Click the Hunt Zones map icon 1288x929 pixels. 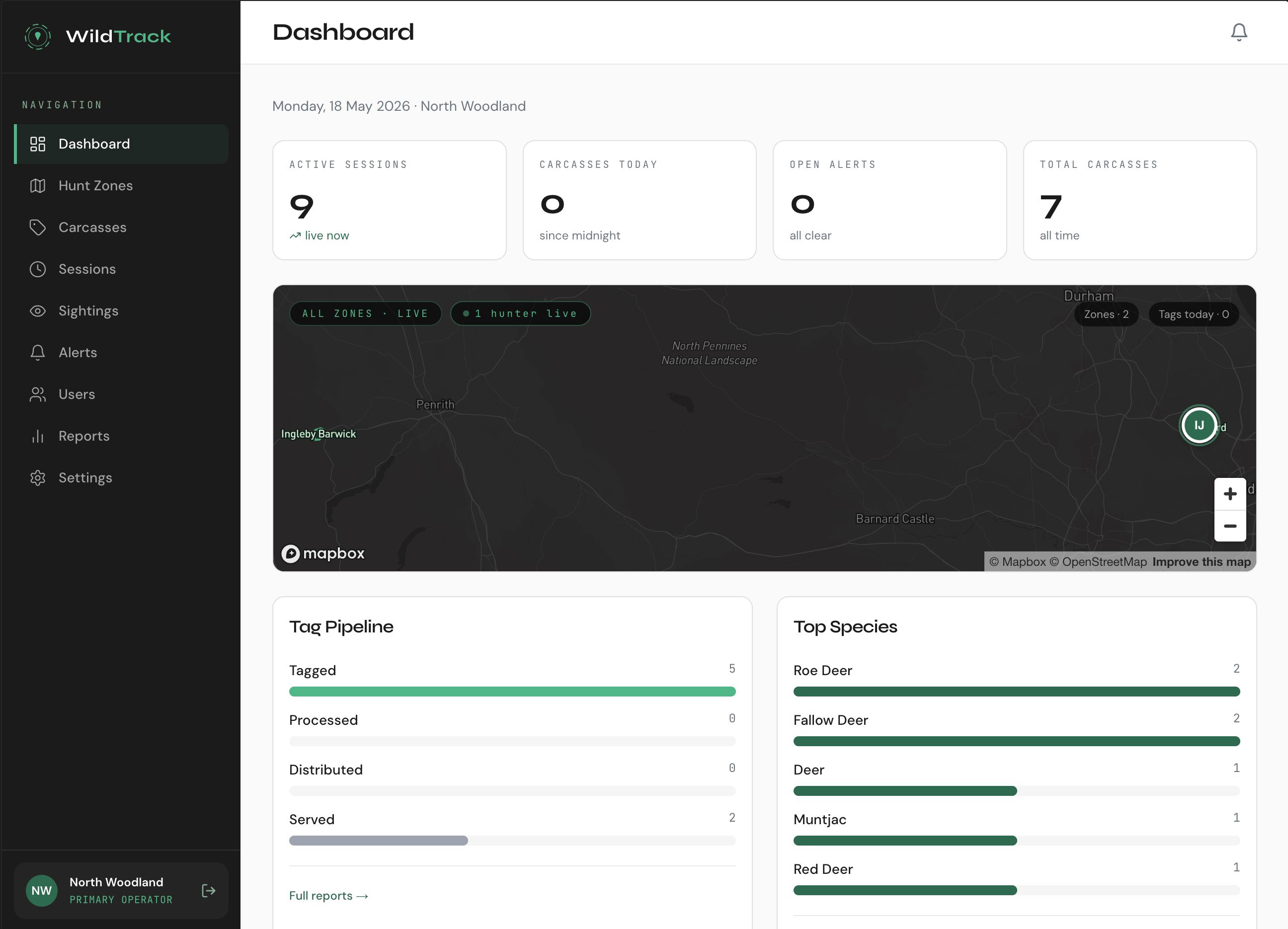(x=37, y=186)
